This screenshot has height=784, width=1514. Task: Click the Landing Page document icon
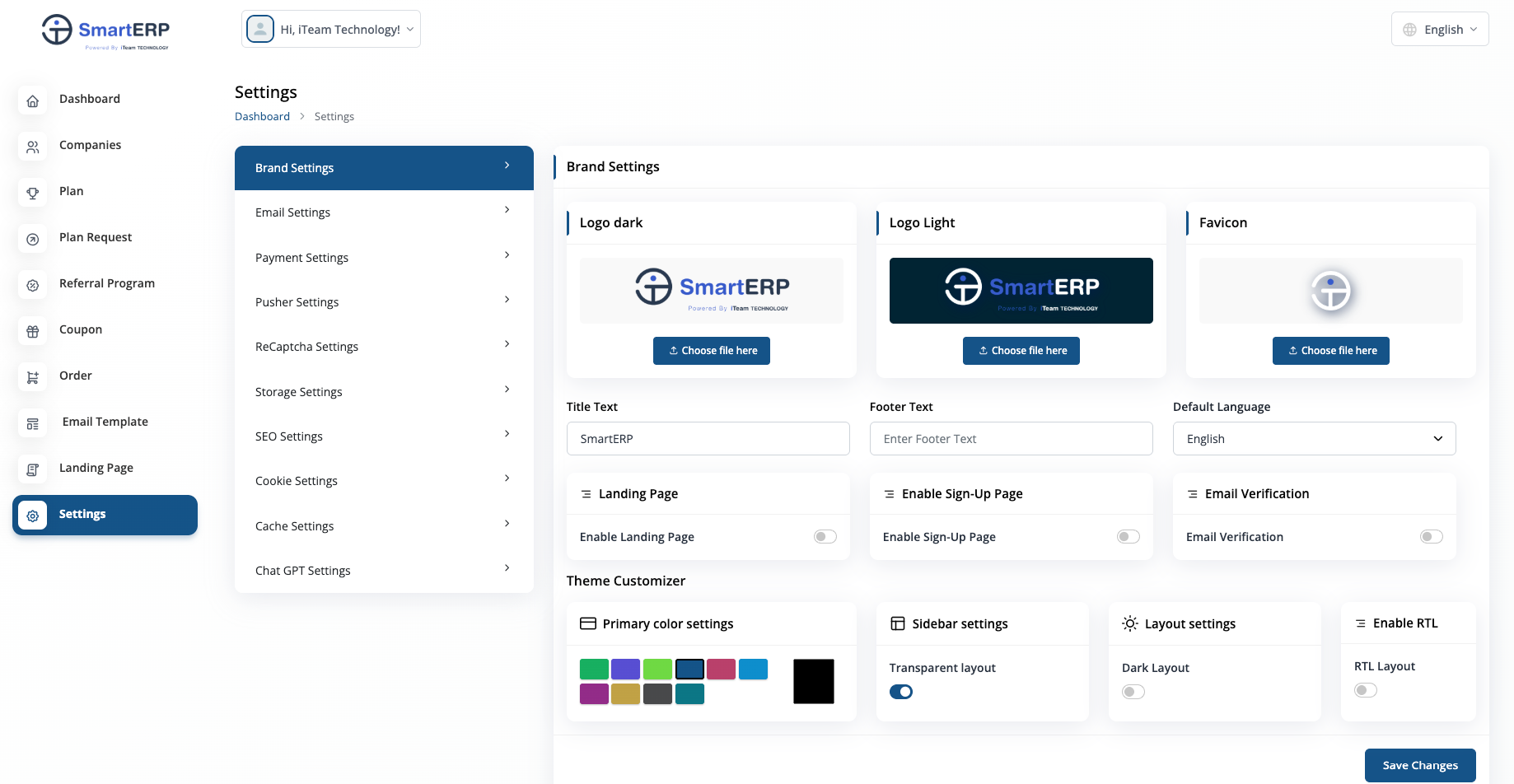(33, 469)
